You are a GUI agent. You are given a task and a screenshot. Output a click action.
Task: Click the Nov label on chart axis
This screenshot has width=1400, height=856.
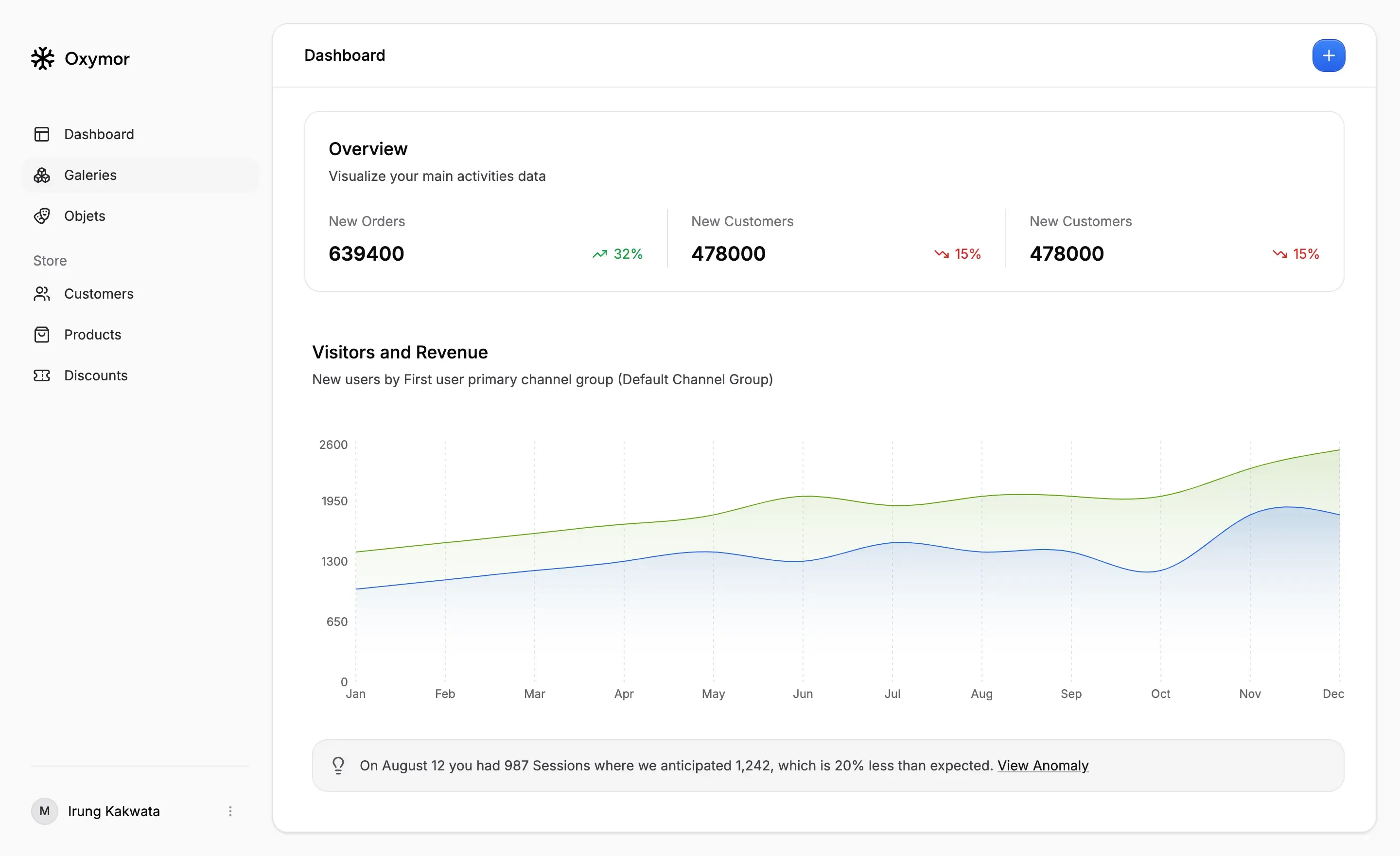(x=1249, y=694)
